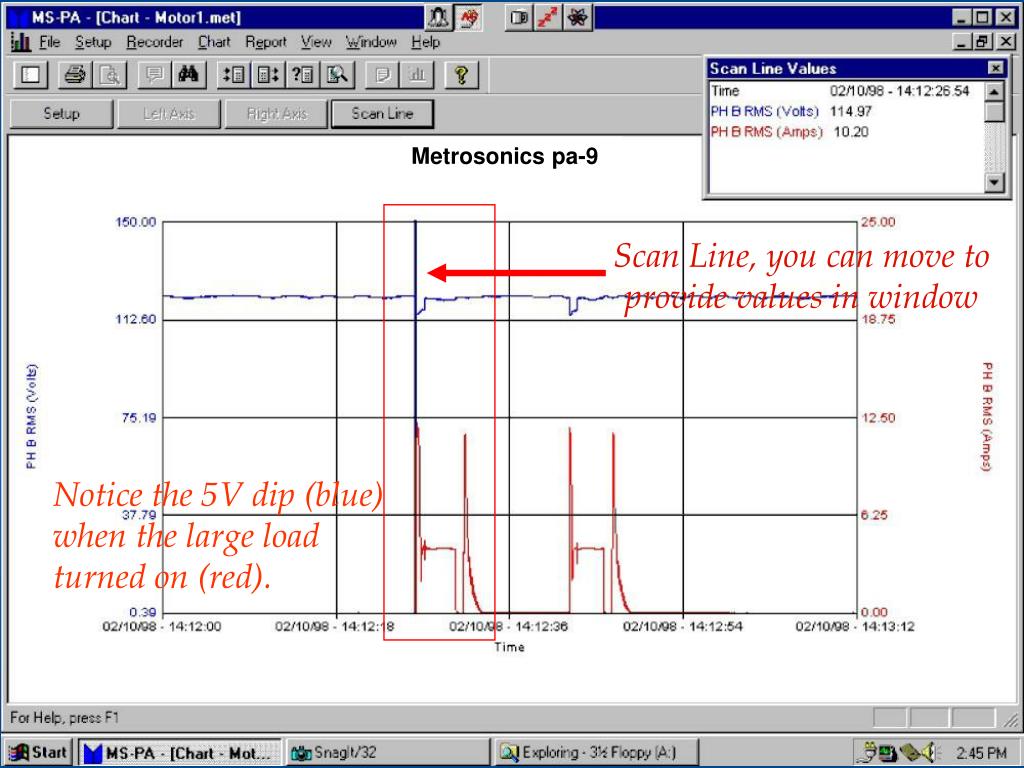The width and height of the screenshot is (1024, 768).
Task: Open the Chart menu
Action: click(x=214, y=42)
